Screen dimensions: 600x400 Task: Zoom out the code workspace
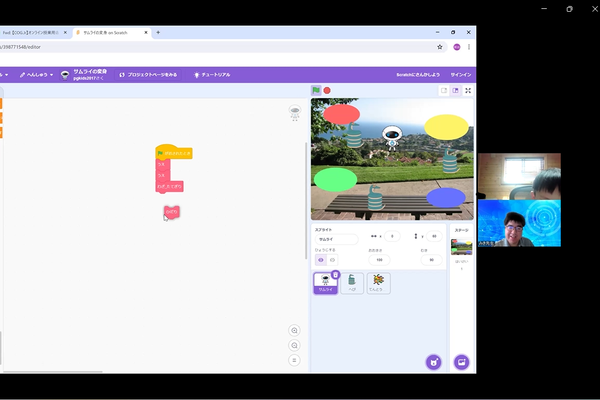click(294, 345)
